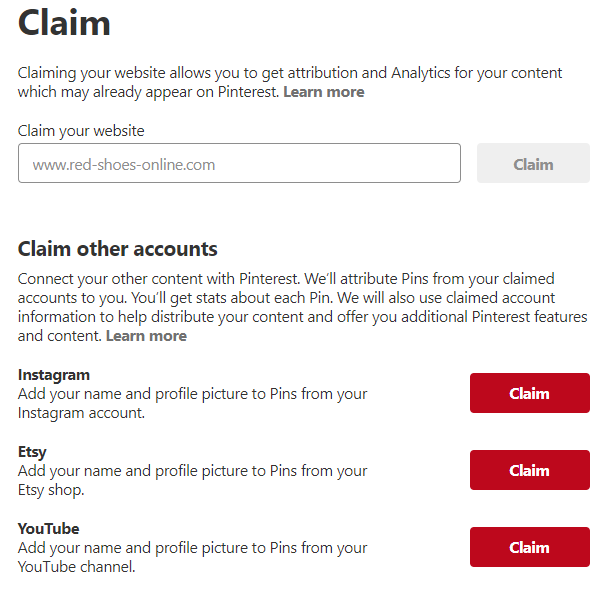Open Learn more link under Claim other accounts
The width and height of the screenshot is (602, 602).
146,336
